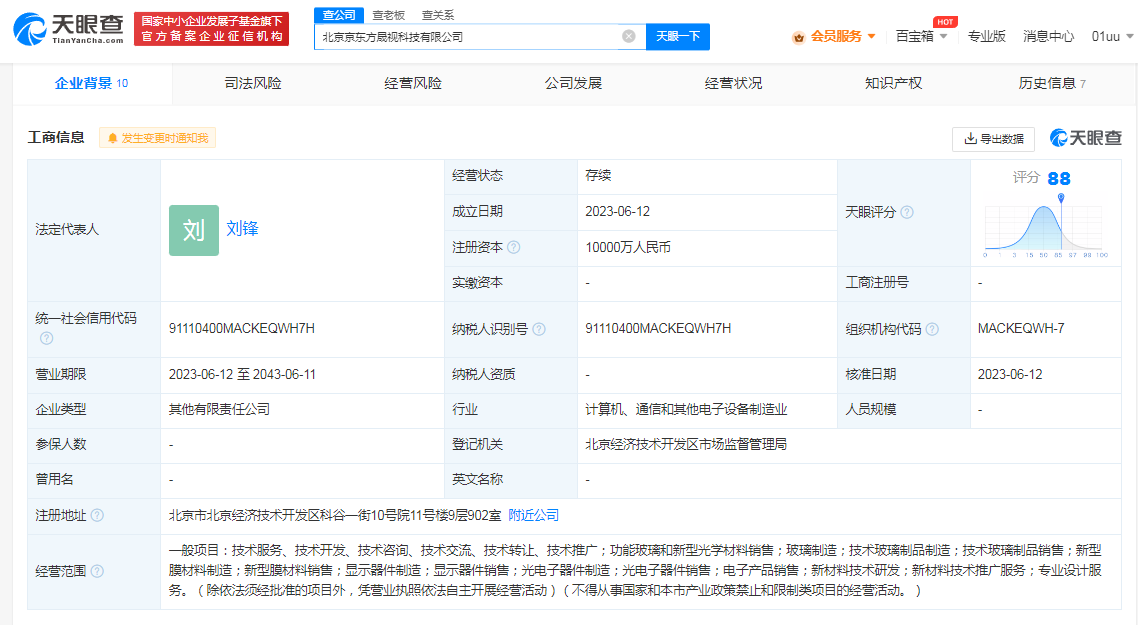Viewport: 1138px width, 625px height.
Task: Click the 导出数据 export button
Action: [x=994, y=139]
